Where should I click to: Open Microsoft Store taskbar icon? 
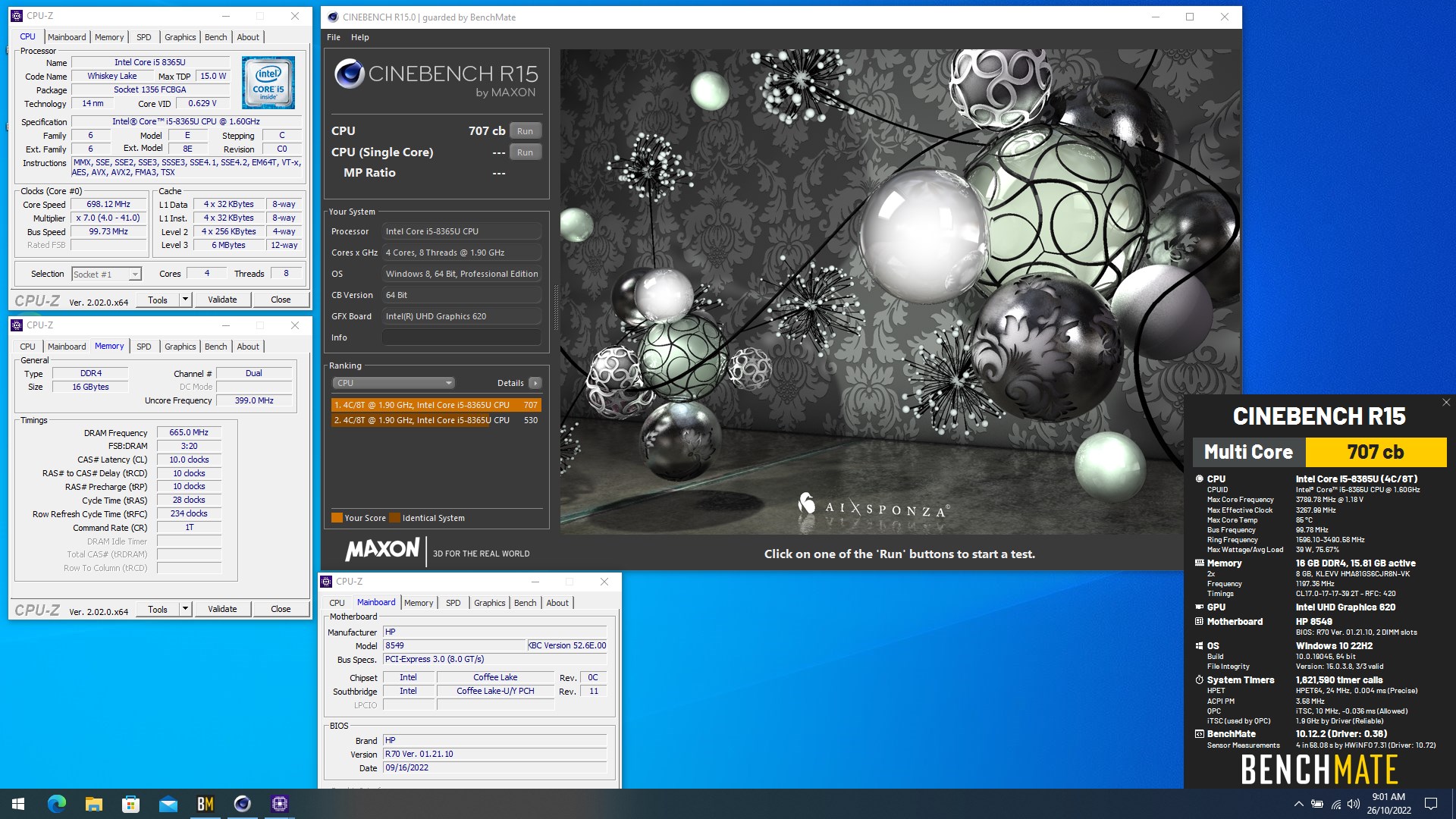tap(131, 804)
